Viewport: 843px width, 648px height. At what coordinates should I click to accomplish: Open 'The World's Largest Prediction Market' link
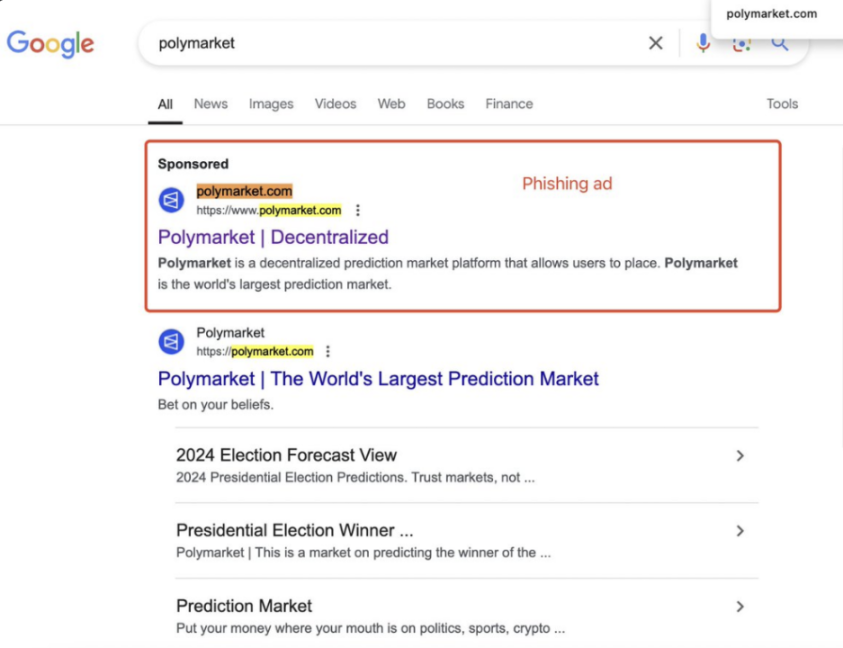coord(378,379)
